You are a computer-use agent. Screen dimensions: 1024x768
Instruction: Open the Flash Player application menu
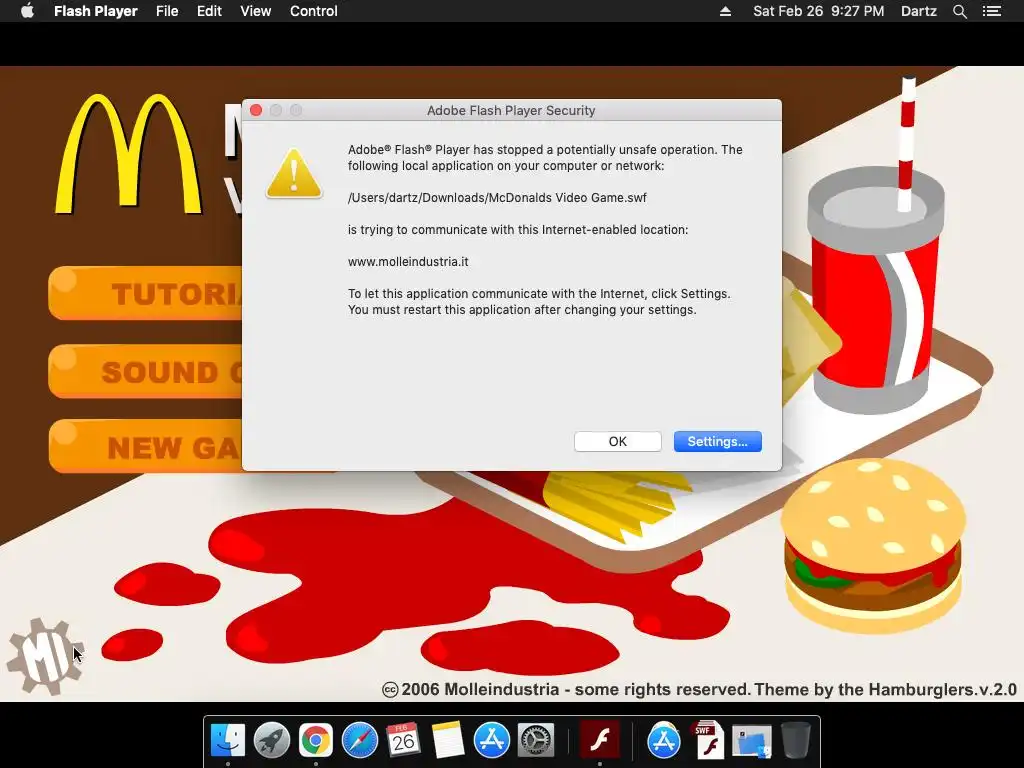[95, 11]
